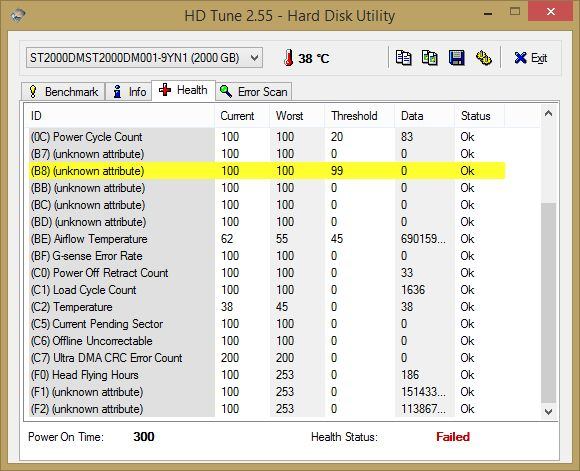This screenshot has width=580, height=471.
Task: Open the drive selection dropdown
Action: click(144, 58)
